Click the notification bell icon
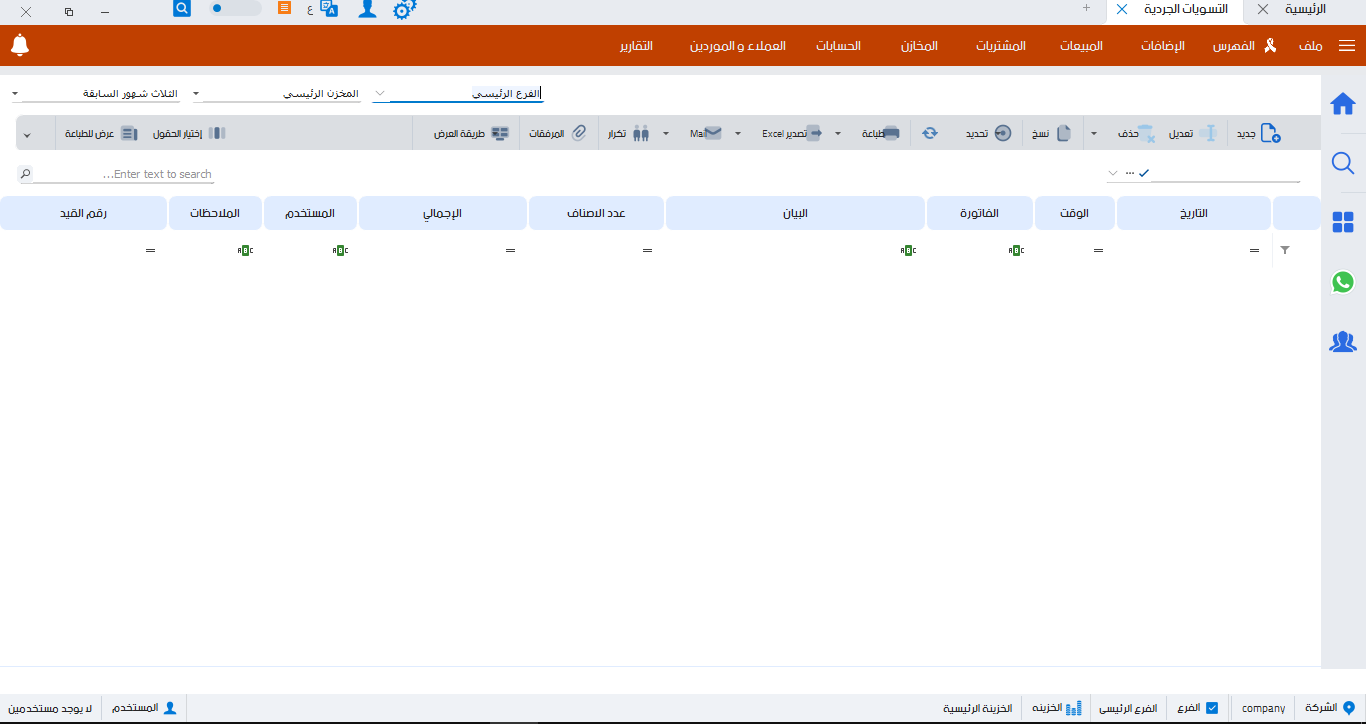Screen dimensions: 1366x724 click(x=20, y=45)
